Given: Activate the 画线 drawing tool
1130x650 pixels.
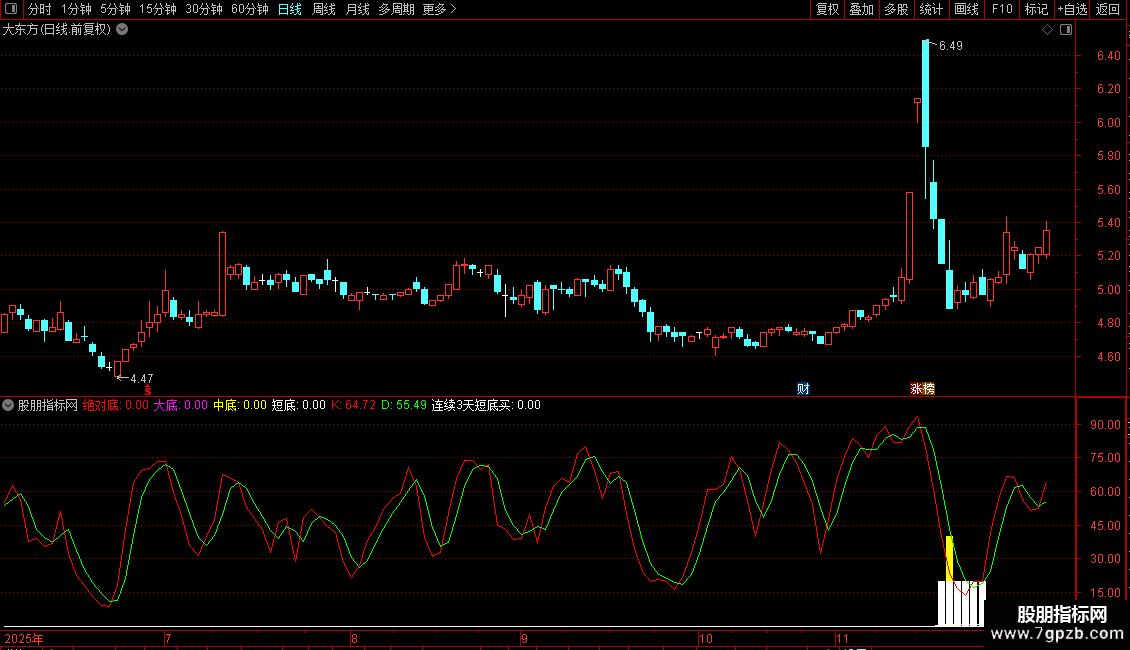Looking at the screenshot, I should click(966, 9).
